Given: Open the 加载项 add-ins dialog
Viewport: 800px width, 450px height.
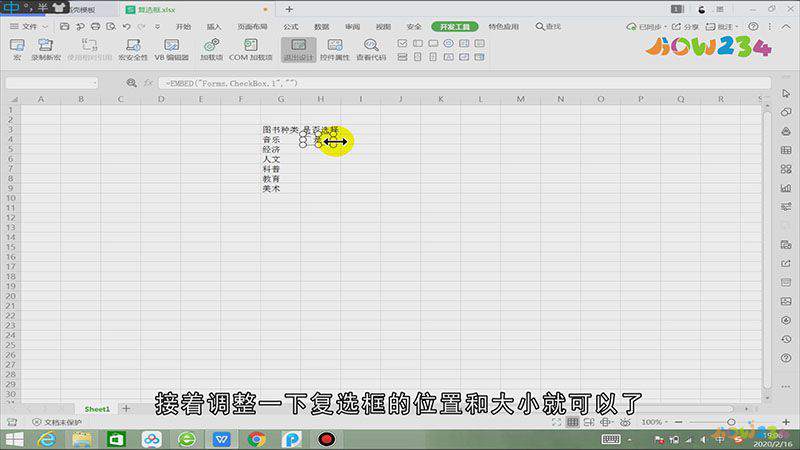Looking at the screenshot, I should [211, 49].
